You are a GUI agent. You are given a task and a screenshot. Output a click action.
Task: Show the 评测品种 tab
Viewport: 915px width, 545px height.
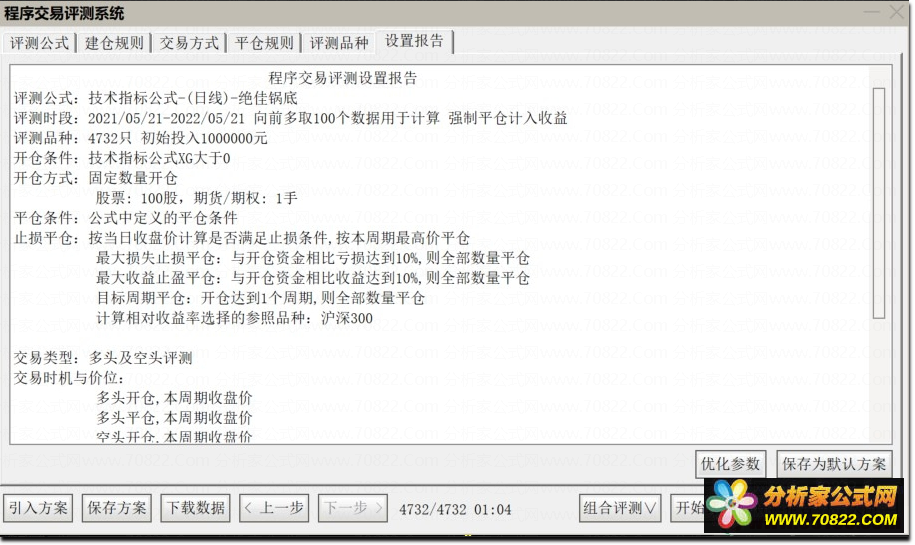click(338, 43)
